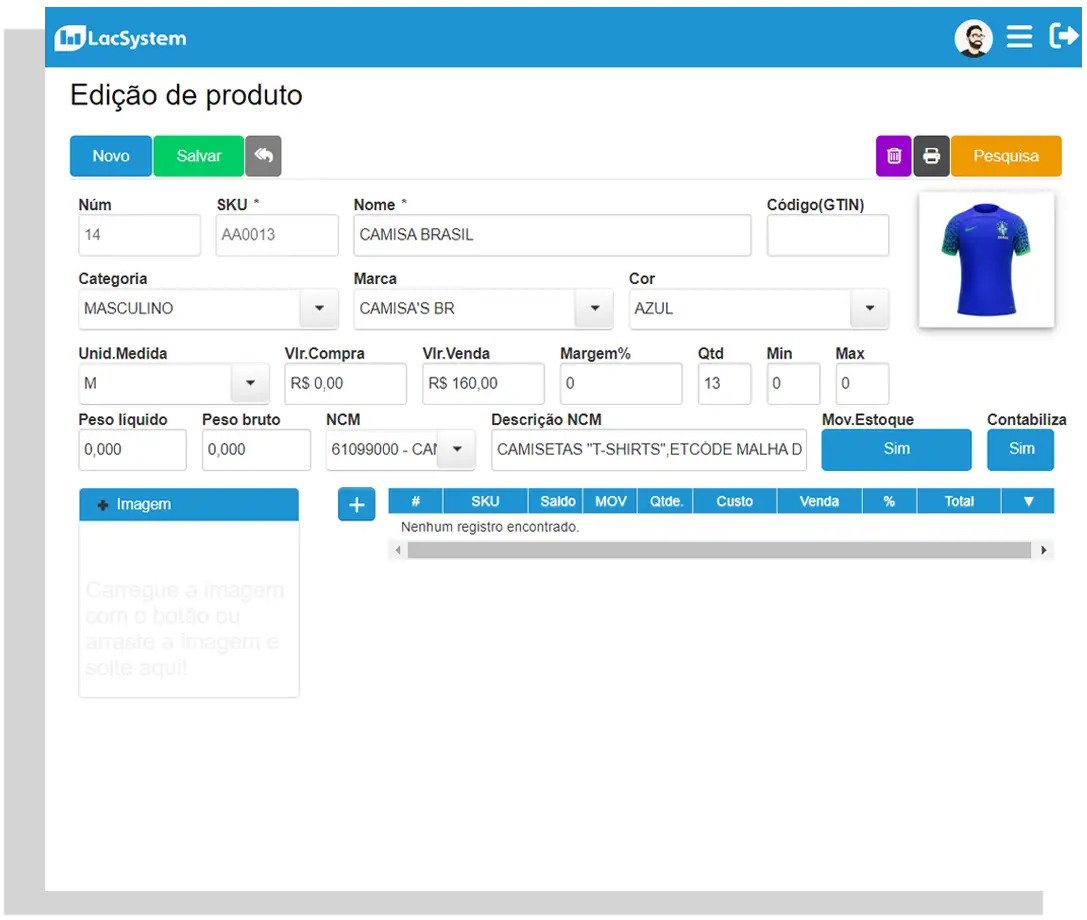Image resolution: width=1087 pixels, height=920 pixels.
Task: Click the table horizontal scrollbar
Action: [x=718, y=550]
